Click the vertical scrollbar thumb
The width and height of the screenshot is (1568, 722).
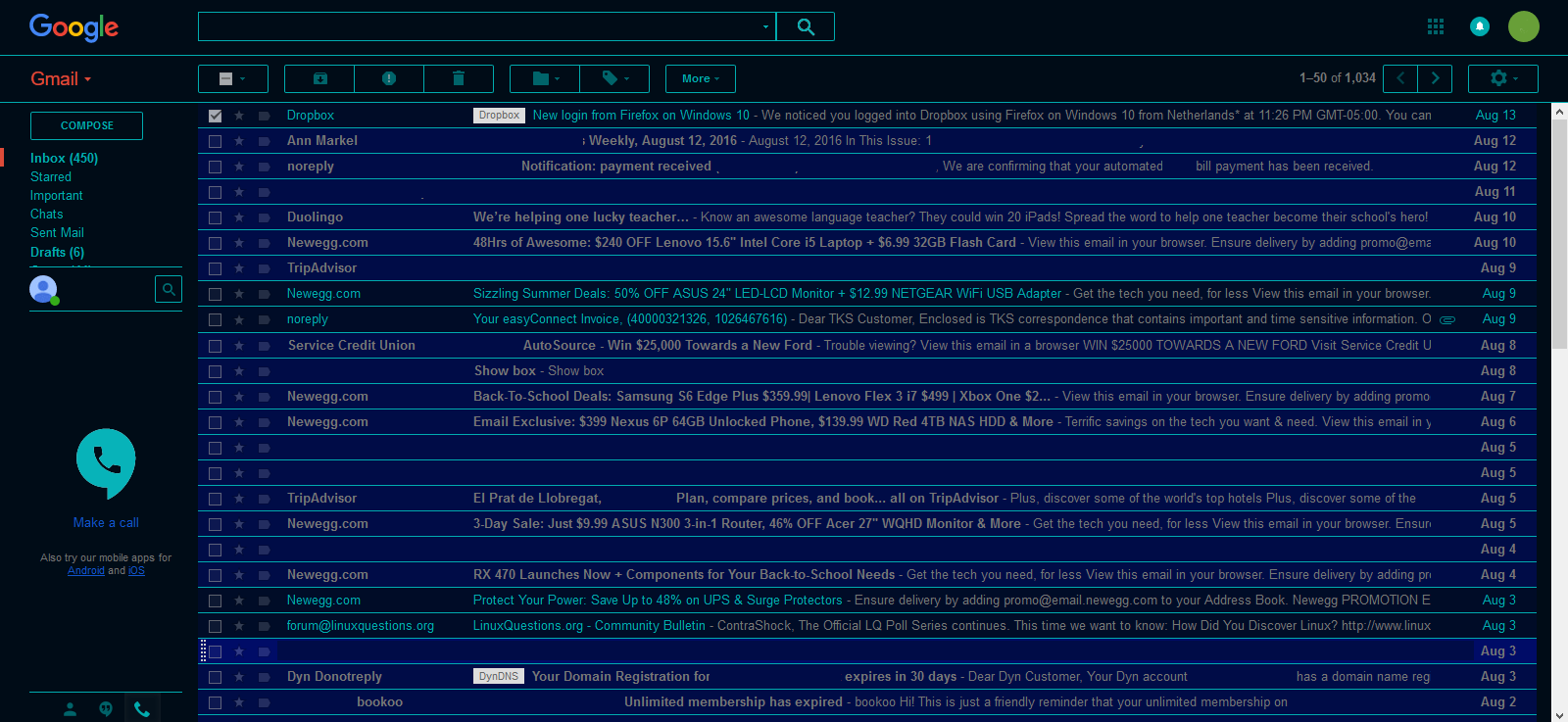1559,234
